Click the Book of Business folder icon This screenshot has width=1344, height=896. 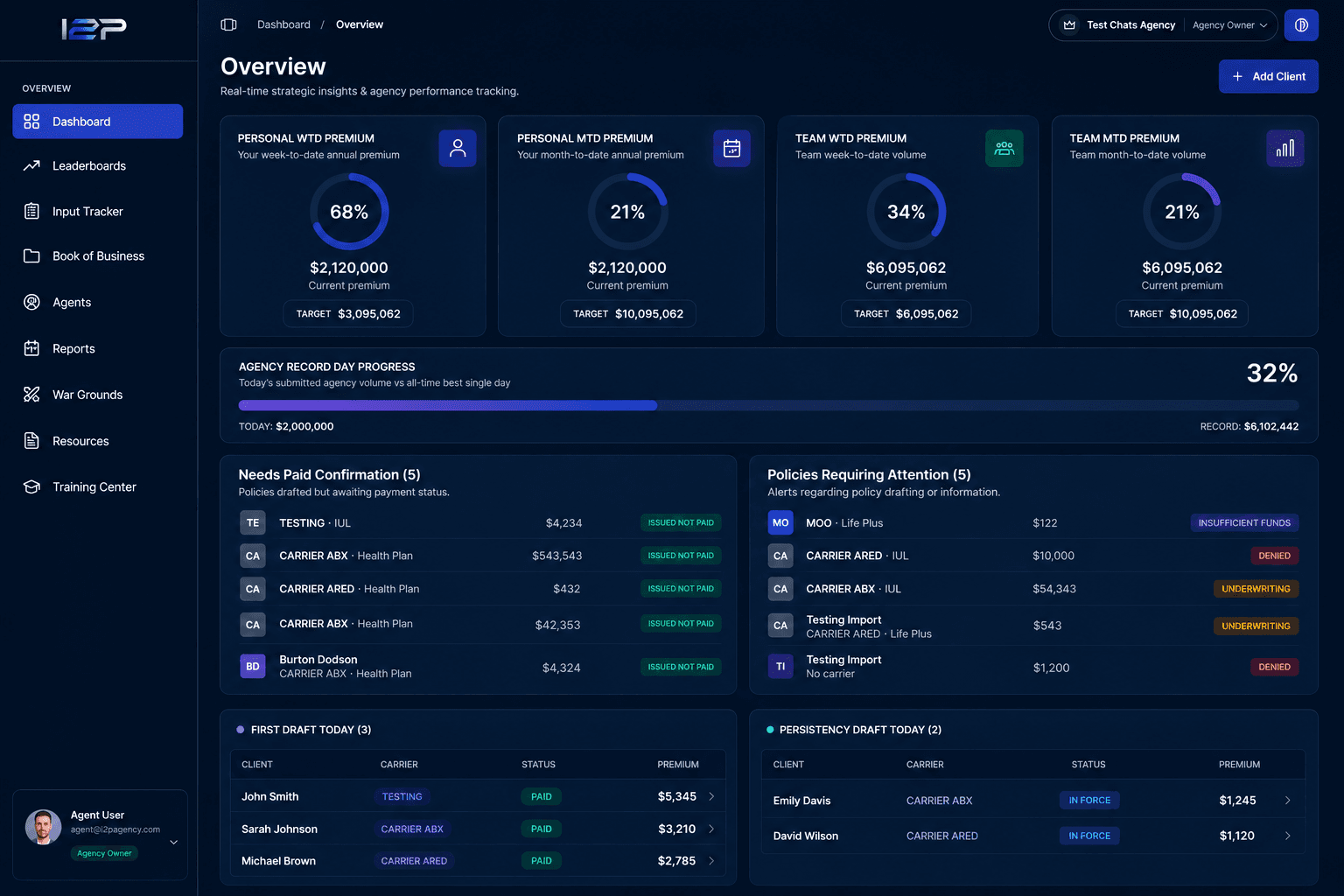(31, 256)
